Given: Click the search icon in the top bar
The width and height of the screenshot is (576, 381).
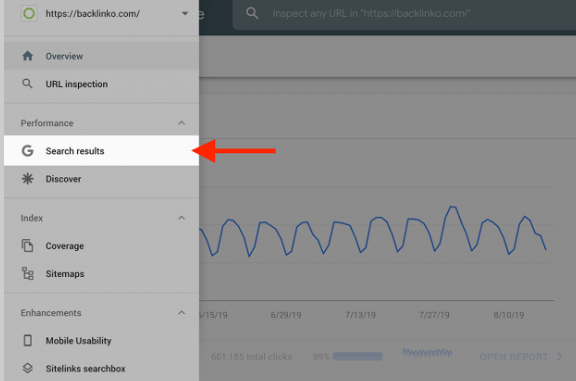Looking at the screenshot, I should tap(252, 14).
